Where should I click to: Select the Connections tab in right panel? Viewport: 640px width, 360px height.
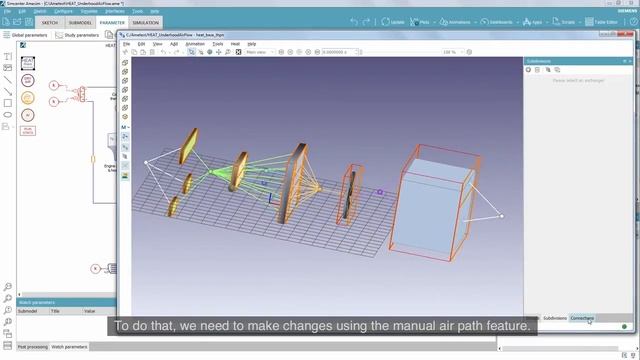(582, 318)
